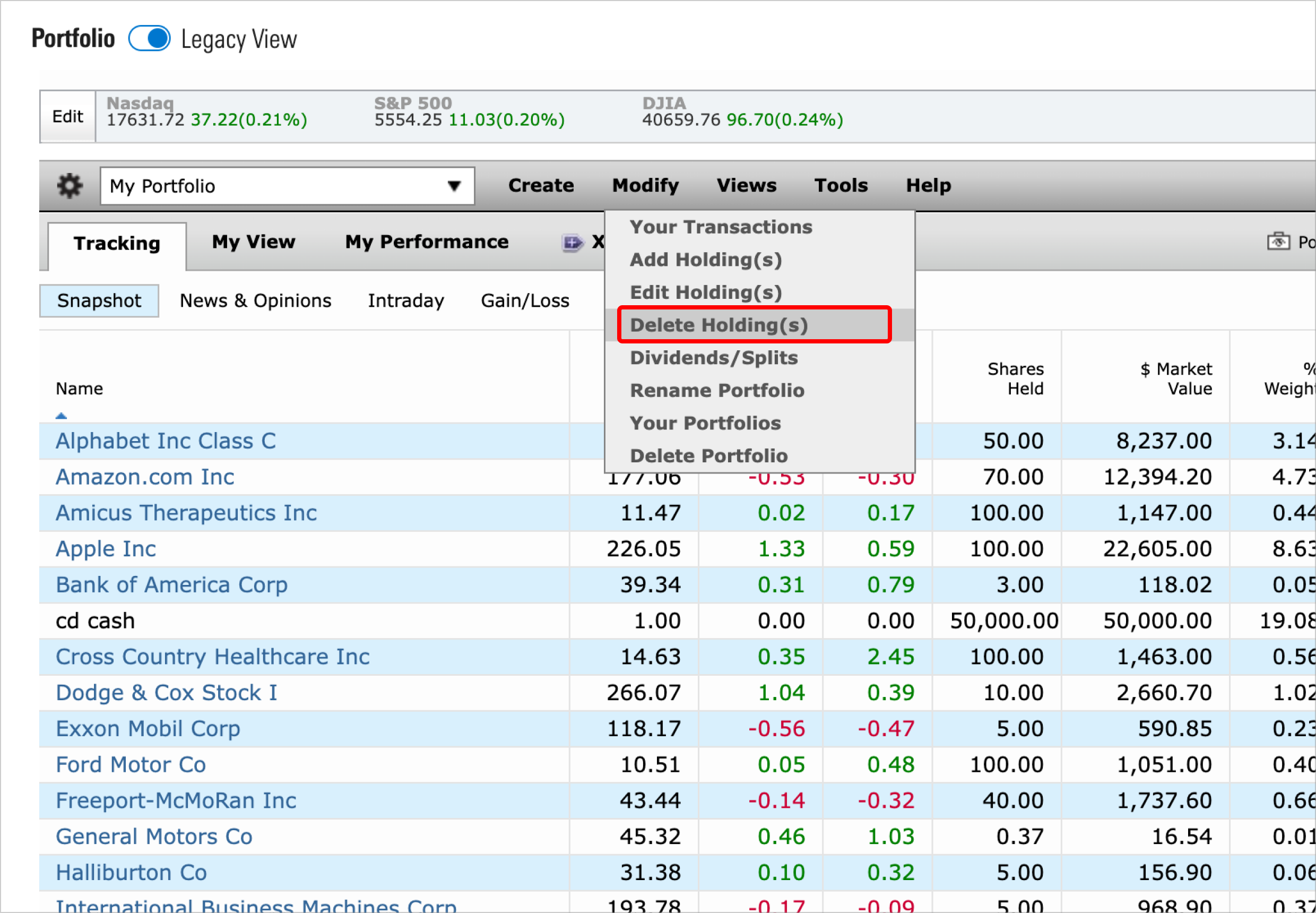Open the Ford Motor Co link
Viewport: 1316px width, 913px height.
click(131, 765)
